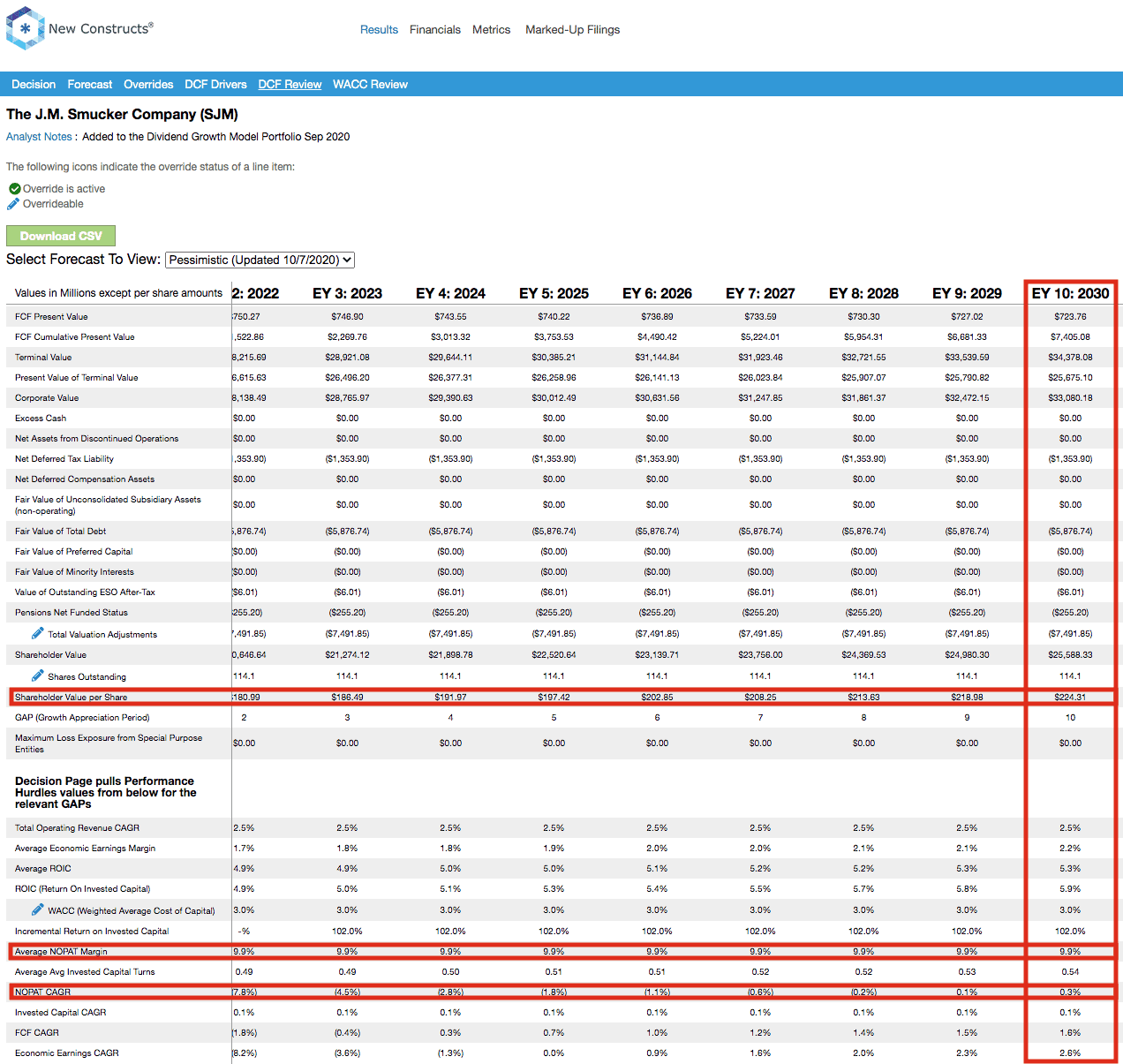Click the 'Fair Value of Total Debt' row label
The image size is (1123, 1064).
(x=60, y=532)
